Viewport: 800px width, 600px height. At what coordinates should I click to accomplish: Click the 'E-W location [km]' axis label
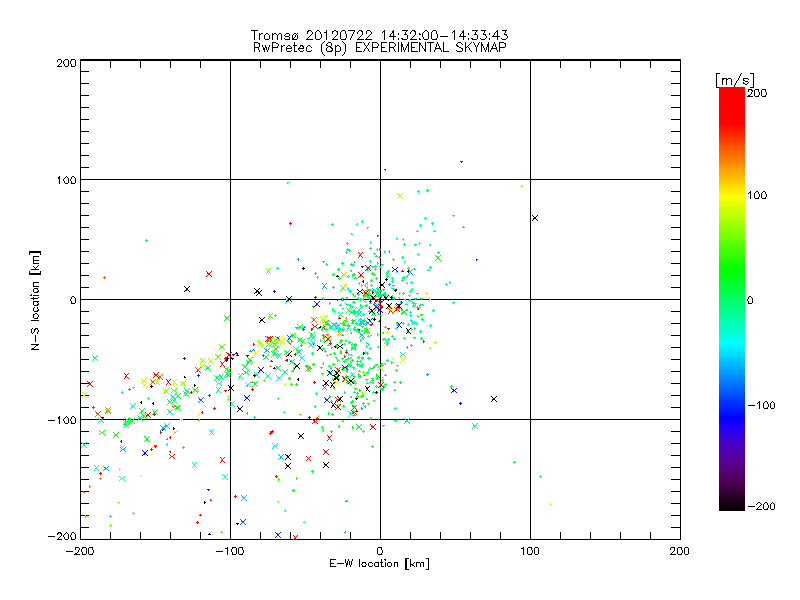379,564
